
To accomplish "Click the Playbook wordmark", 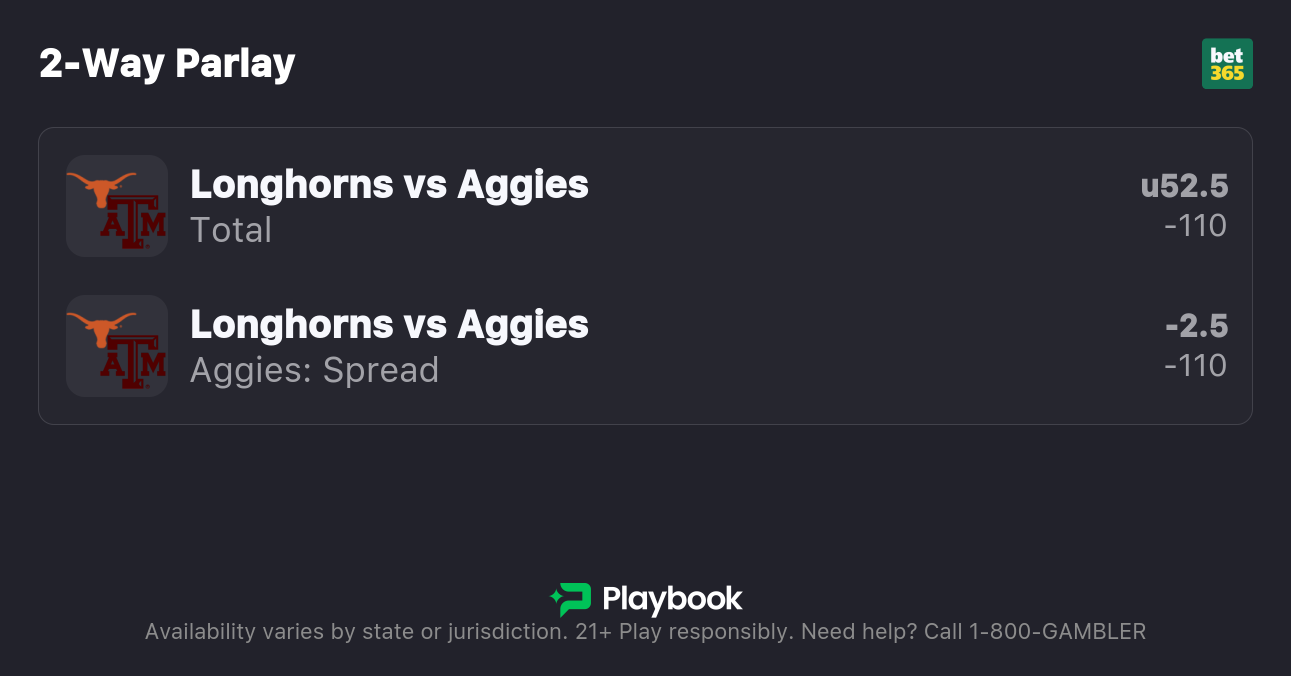I will tap(672, 599).
